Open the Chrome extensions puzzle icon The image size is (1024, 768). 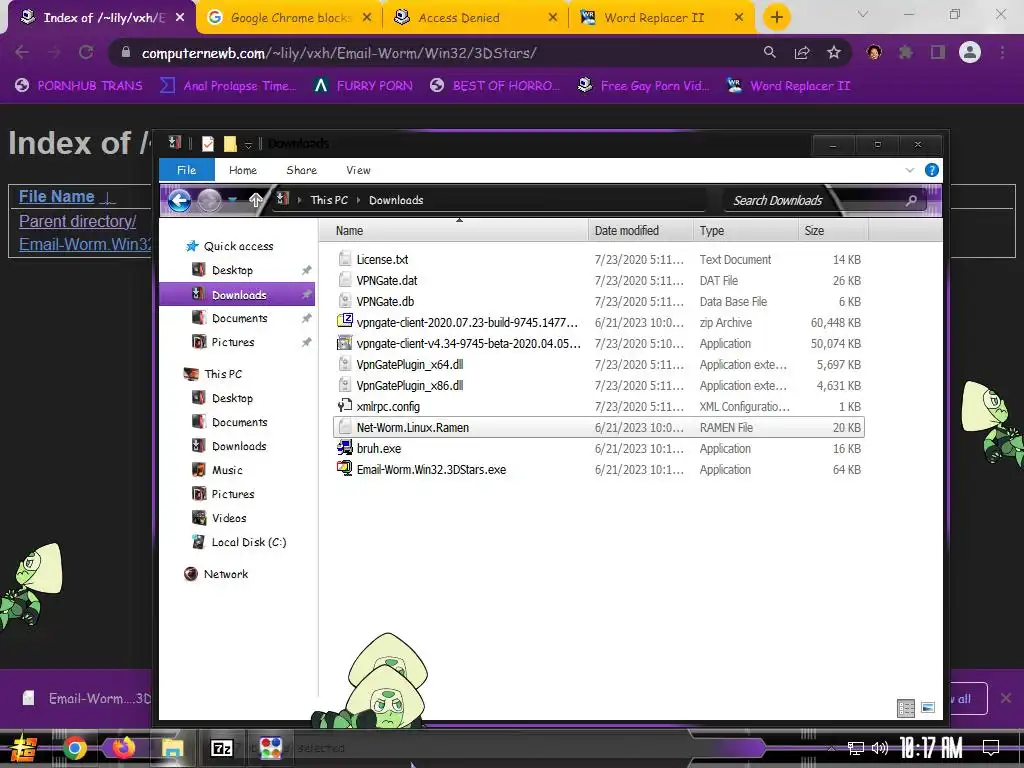click(906, 52)
